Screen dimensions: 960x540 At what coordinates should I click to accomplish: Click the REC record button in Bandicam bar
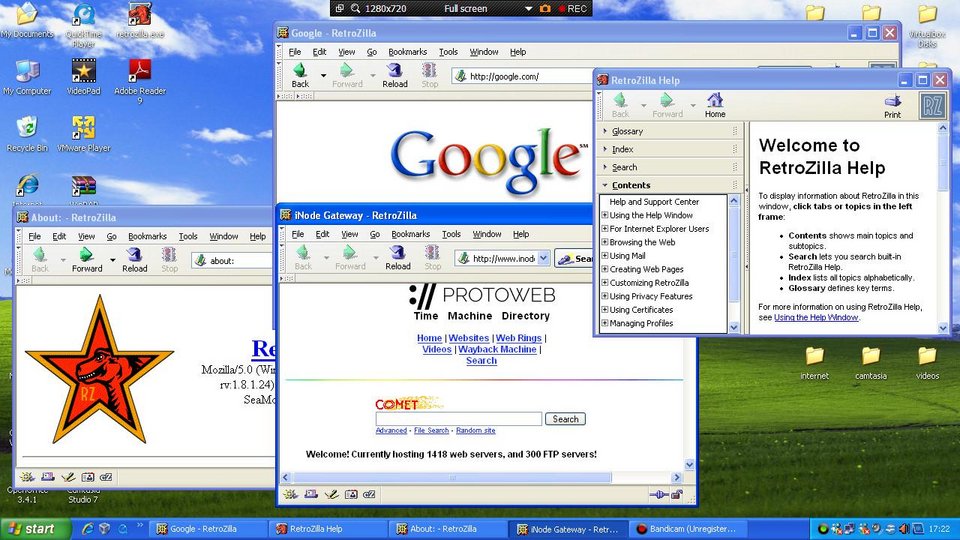click(x=572, y=9)
